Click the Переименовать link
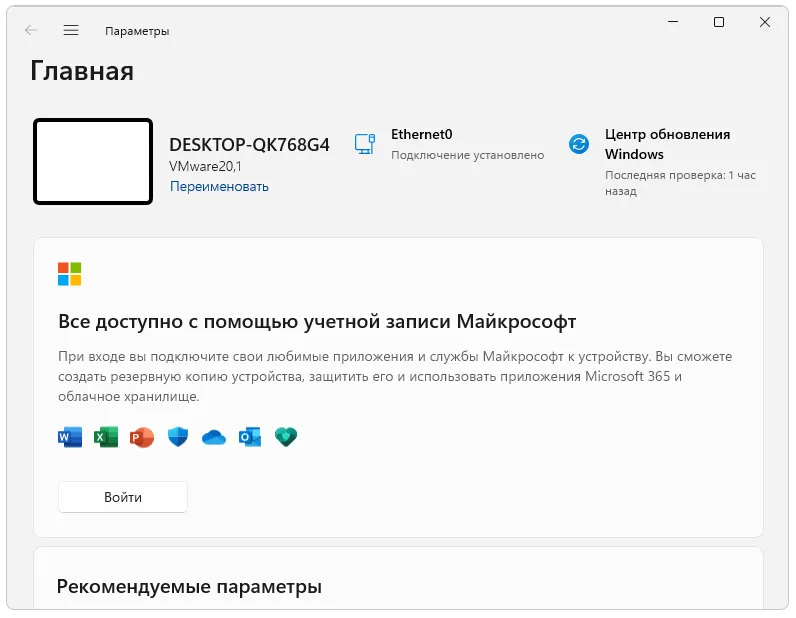This screenshot has width=796, height=618. (x=219, y=186)
